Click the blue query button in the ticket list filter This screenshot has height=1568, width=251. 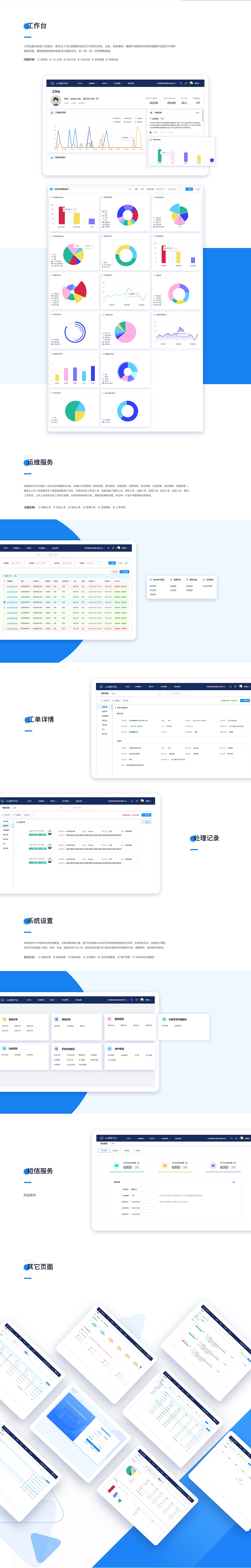tap(112, 563)
